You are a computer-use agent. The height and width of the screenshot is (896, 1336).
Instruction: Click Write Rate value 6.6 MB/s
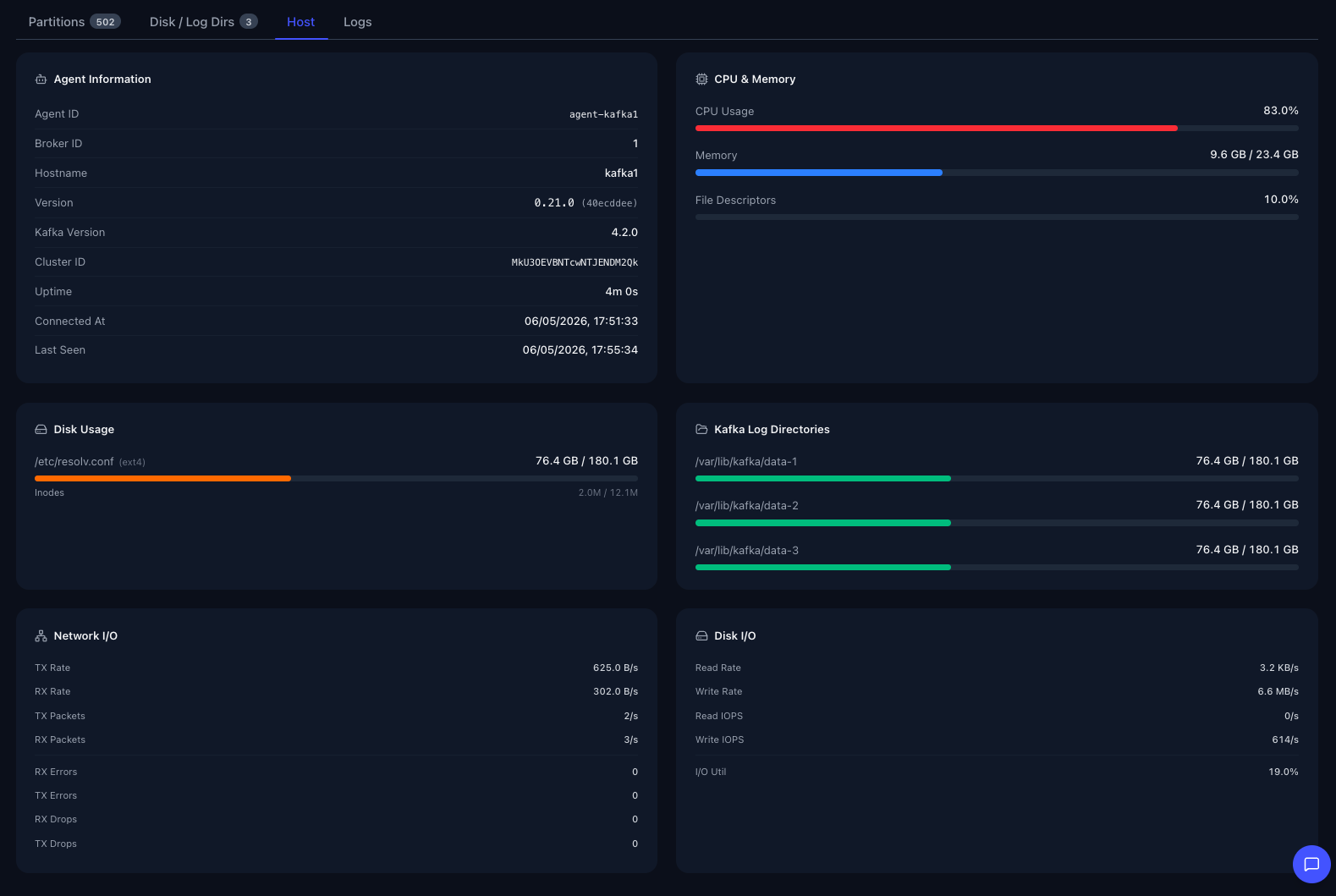(x=1278, y=692)
